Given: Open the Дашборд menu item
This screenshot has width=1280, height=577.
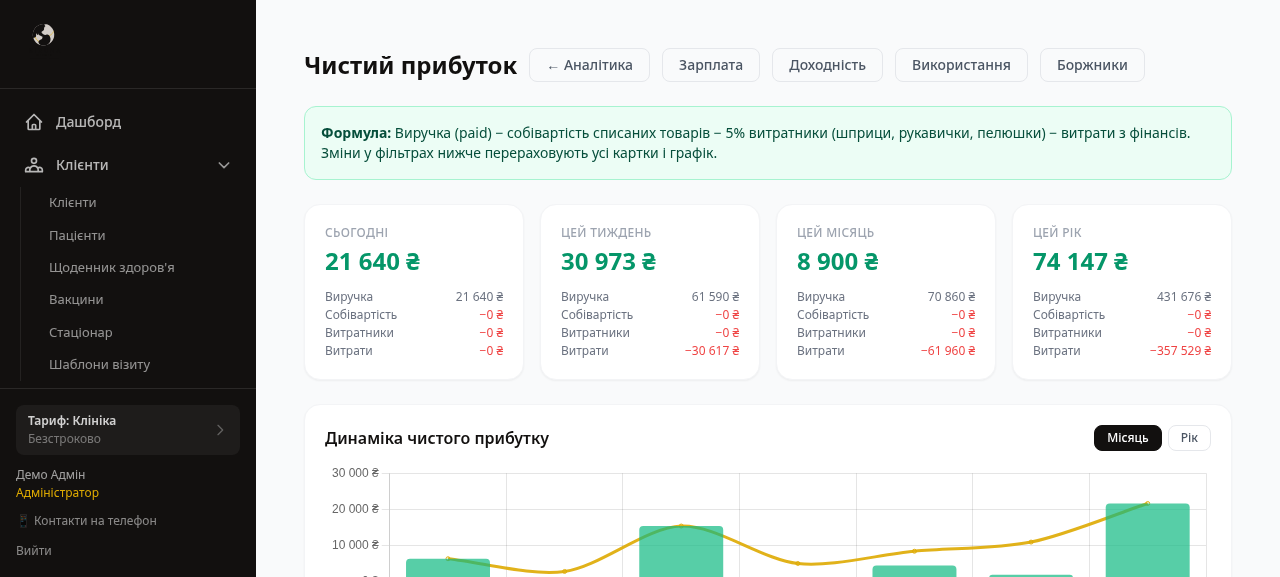Looking at the screenshot, I should point(128,122).
